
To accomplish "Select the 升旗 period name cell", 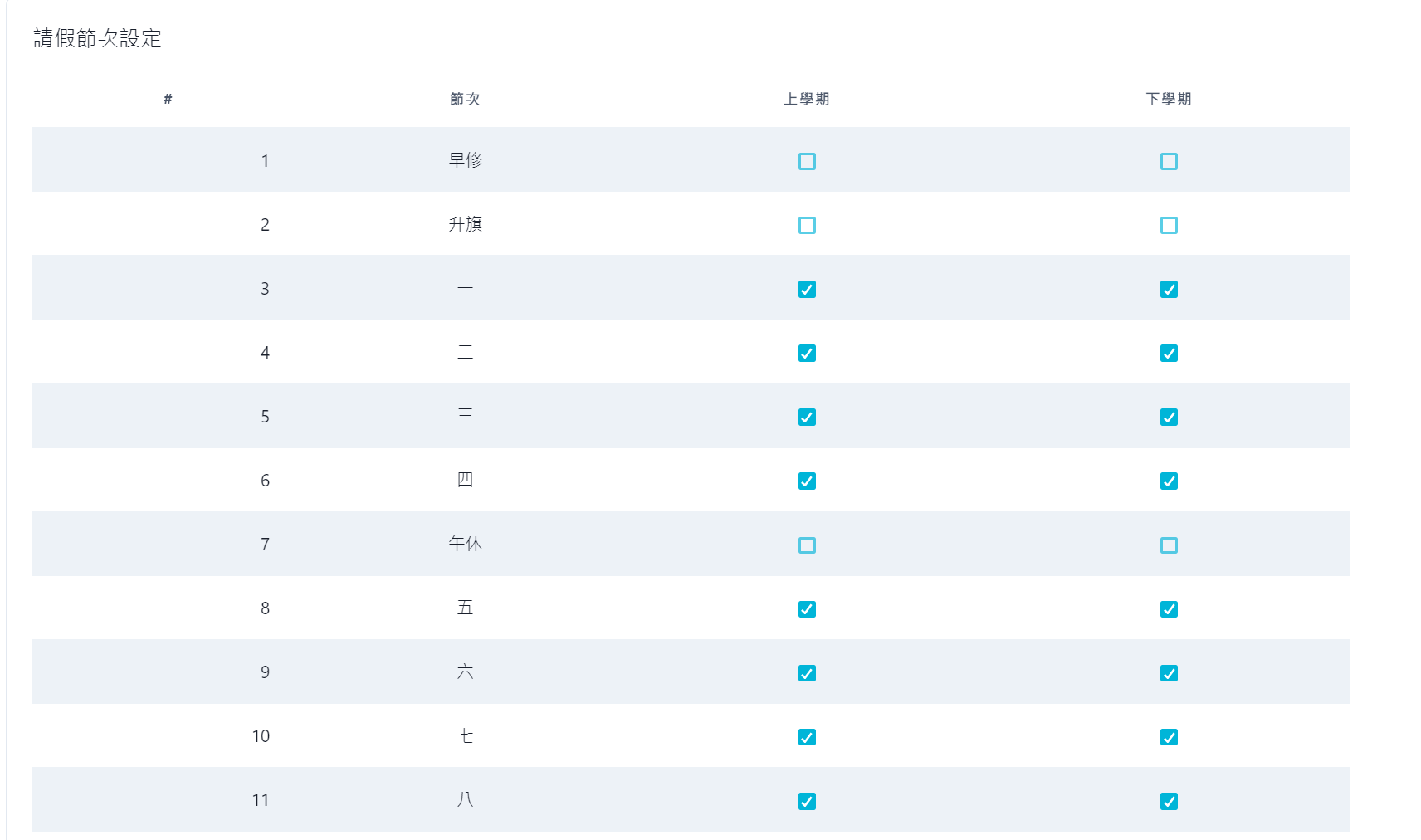I will [466, 224].
